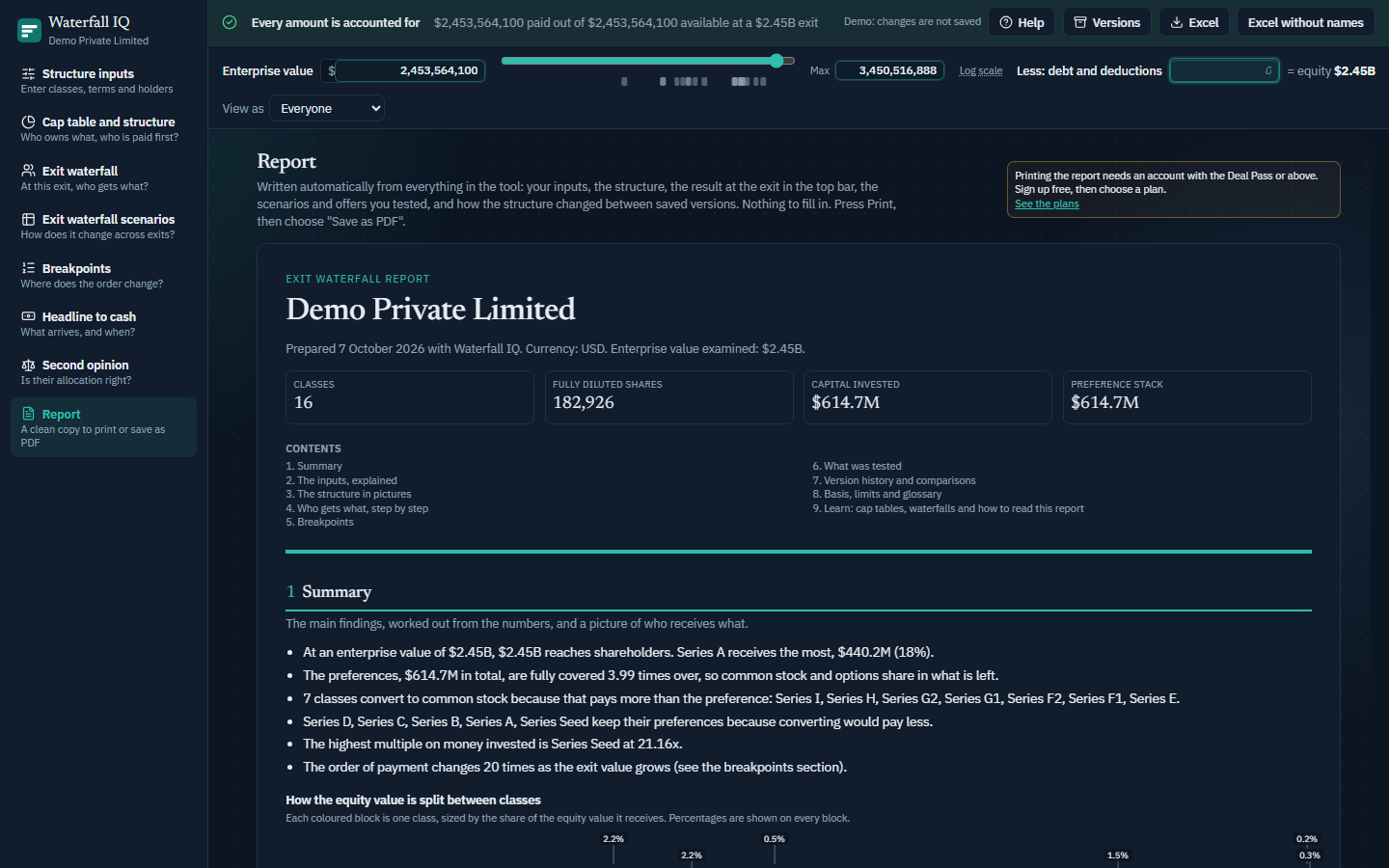
Task: Toggle the Log scale option
Action: coord(980,70)
